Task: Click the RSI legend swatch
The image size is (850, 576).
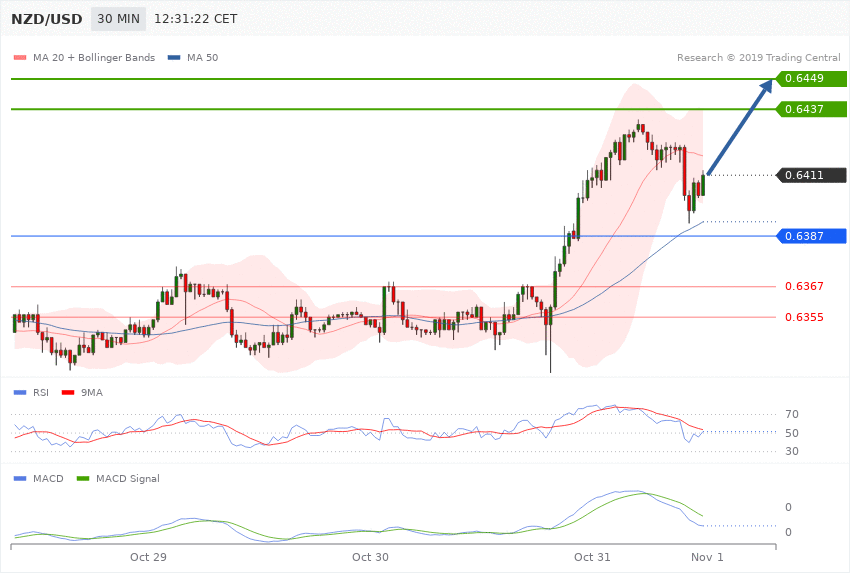Action: coord(20,392)
